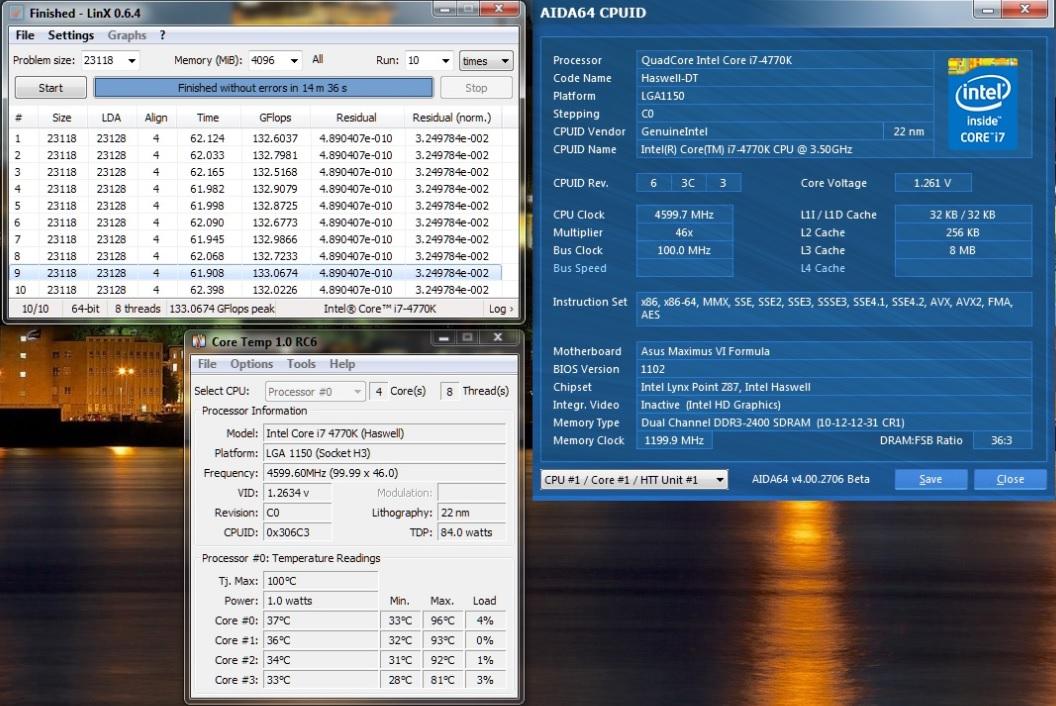
Task: Open Options menu in Core Temp
Action: (x=251, y=364)
